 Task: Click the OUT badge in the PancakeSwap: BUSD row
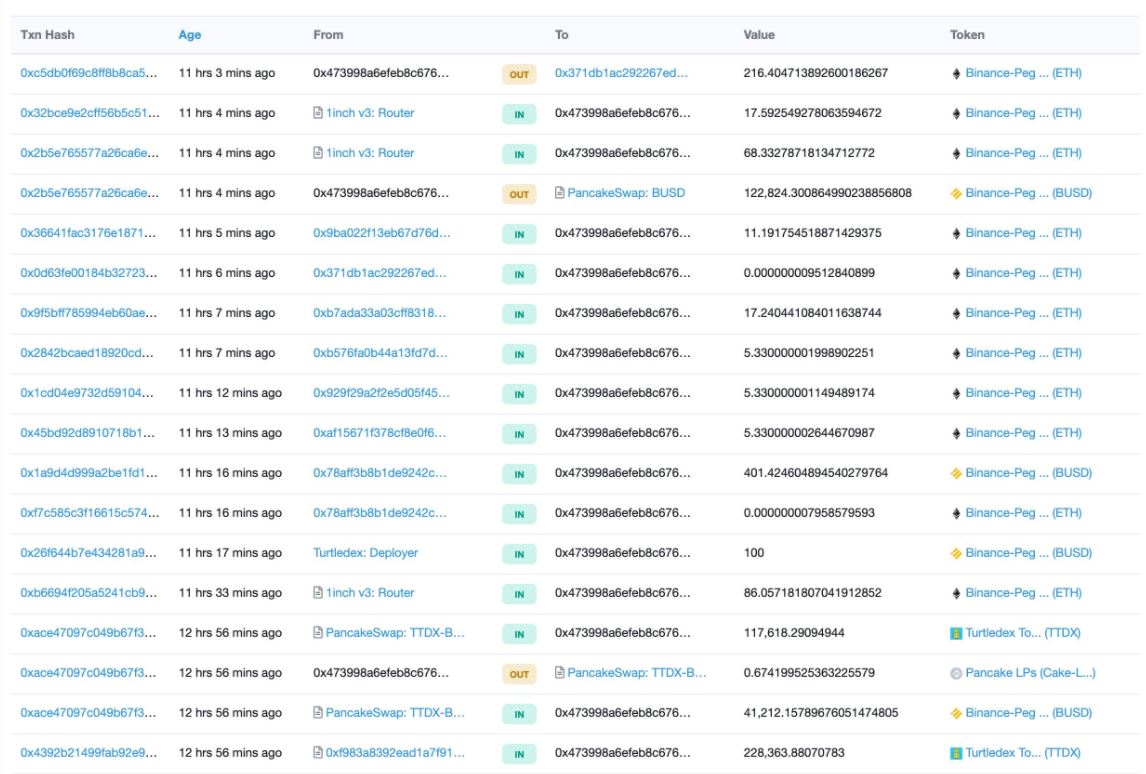pyautogui.click(x=519, y=194)
